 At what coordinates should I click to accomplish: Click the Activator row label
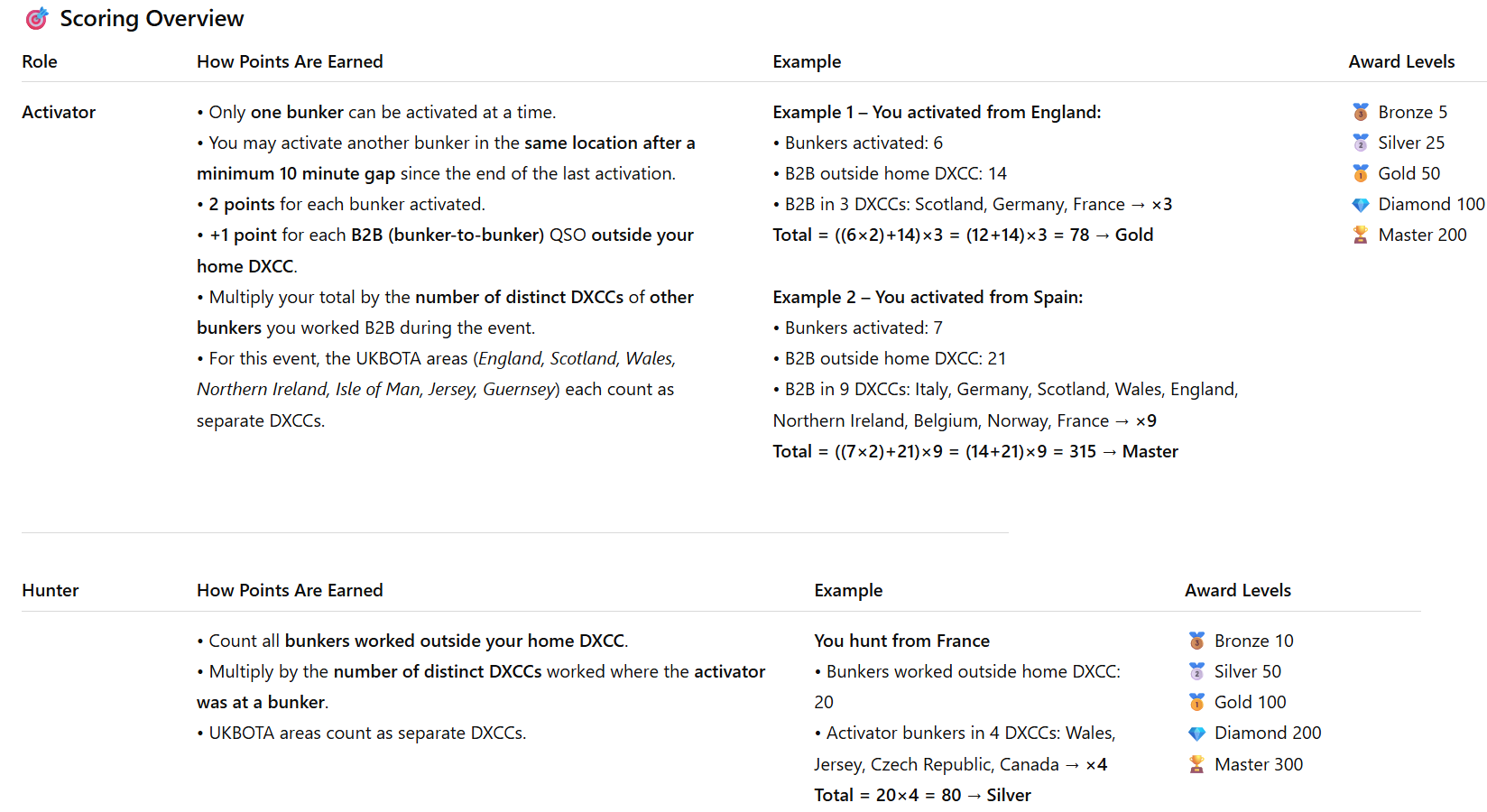coord(59,112)
